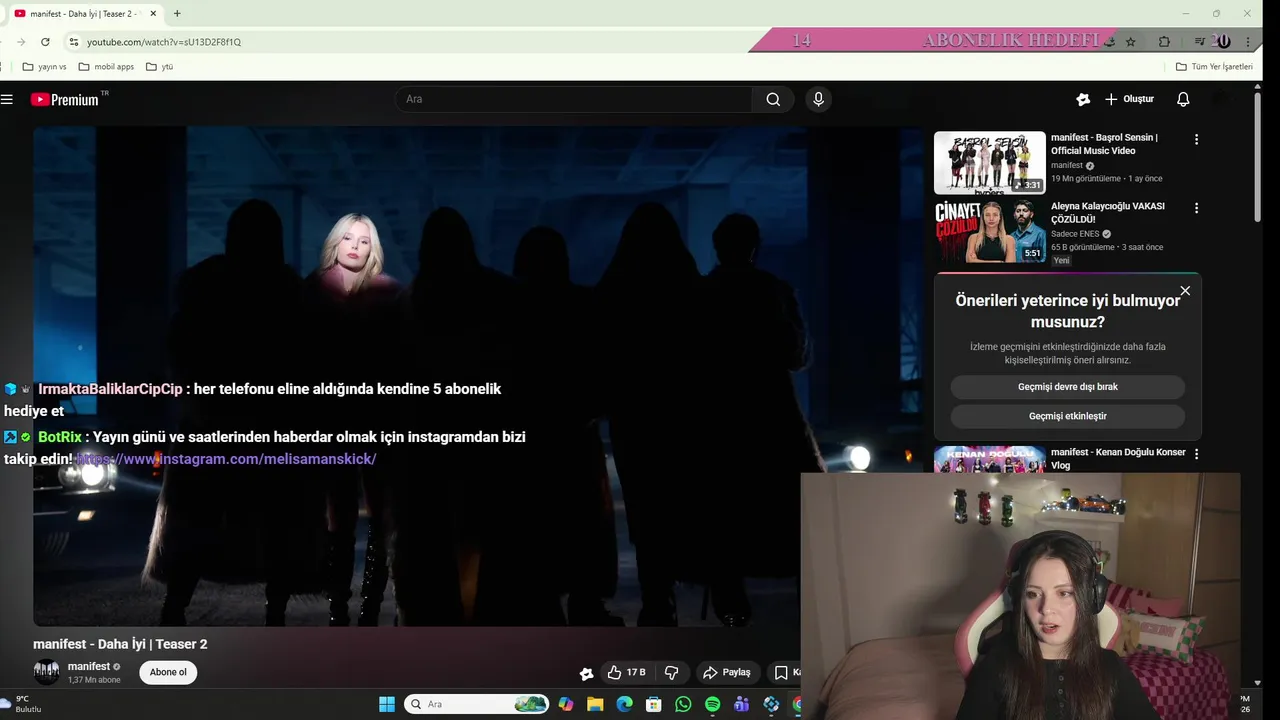The image size is (1280, 720).
Task: Go forward in browser history
Action: (x=20, y=42)
